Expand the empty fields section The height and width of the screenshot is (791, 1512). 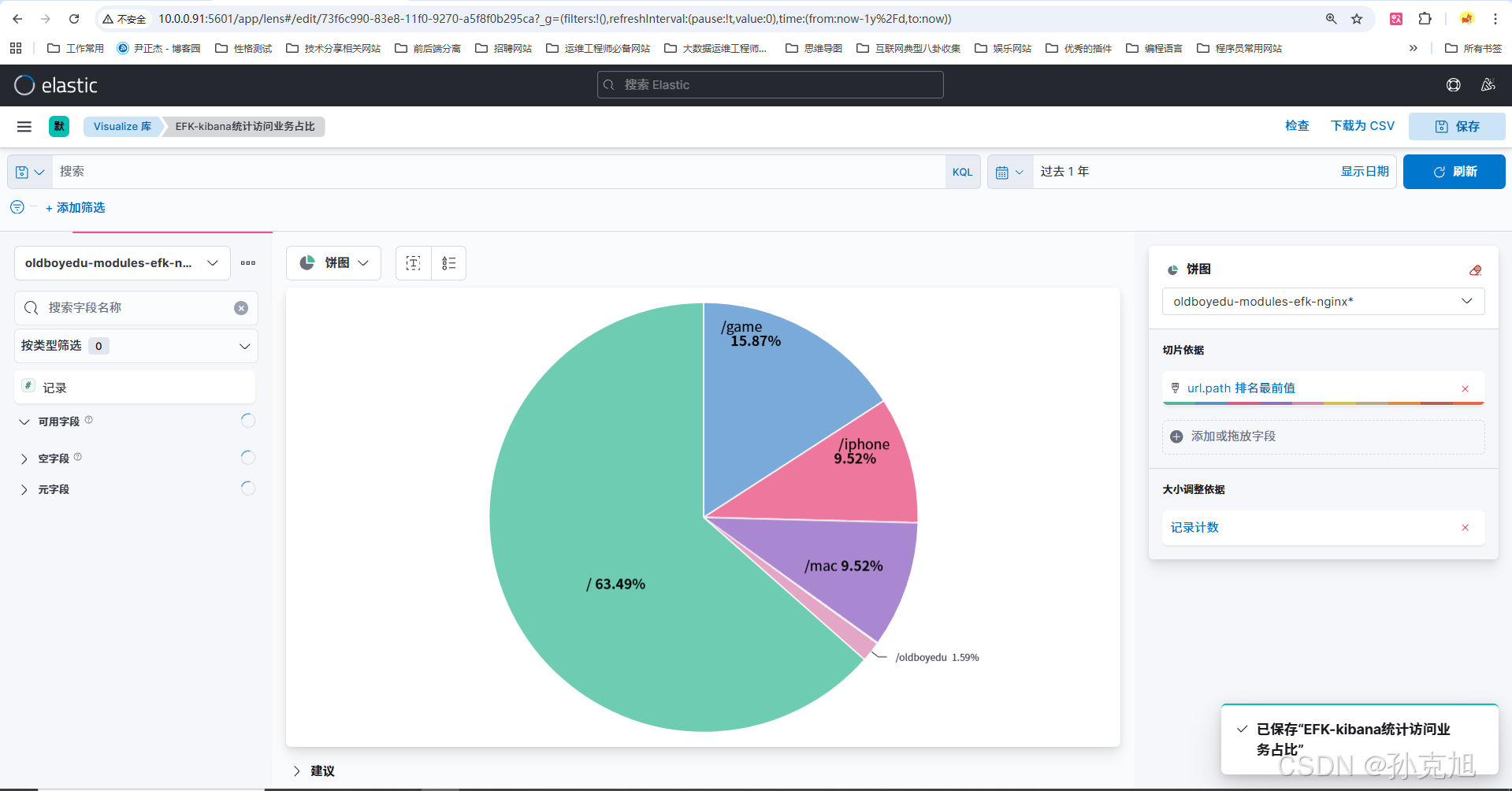pos(24,459)
